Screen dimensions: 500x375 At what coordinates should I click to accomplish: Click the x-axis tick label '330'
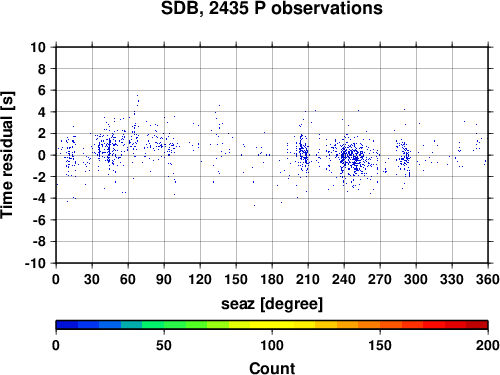[452, 279]
